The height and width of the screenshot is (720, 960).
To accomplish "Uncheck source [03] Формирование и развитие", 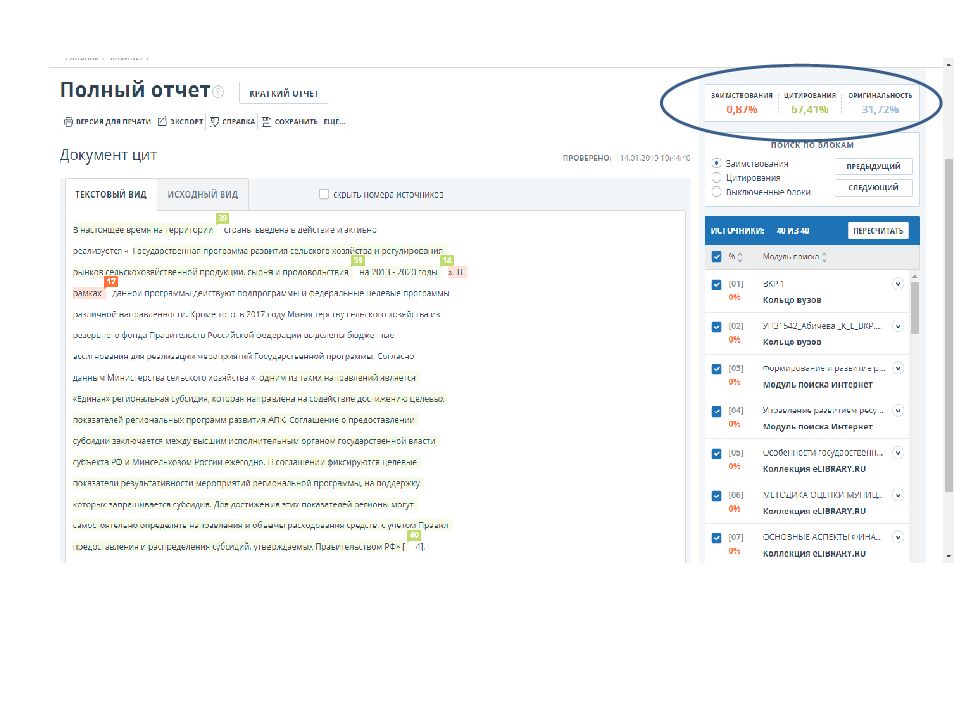I will [x=716, y=369].
